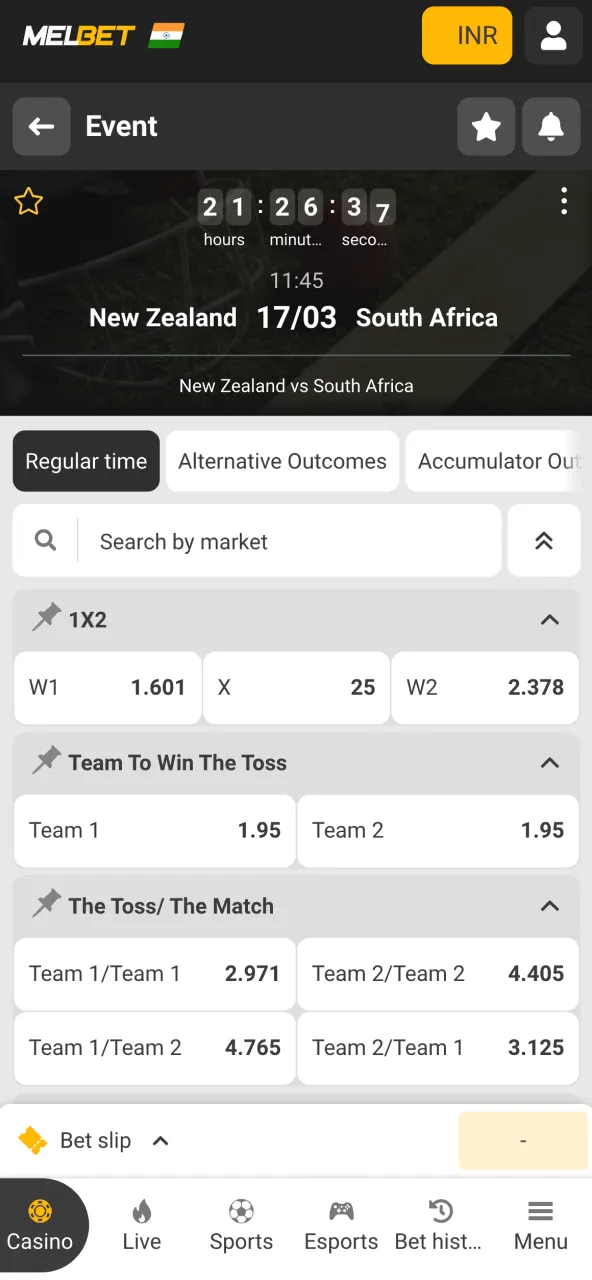This screenshot has height=1280, width=592.
Task: Open the INR currency button
Action: pyautogui.click(x=466, y=35)
